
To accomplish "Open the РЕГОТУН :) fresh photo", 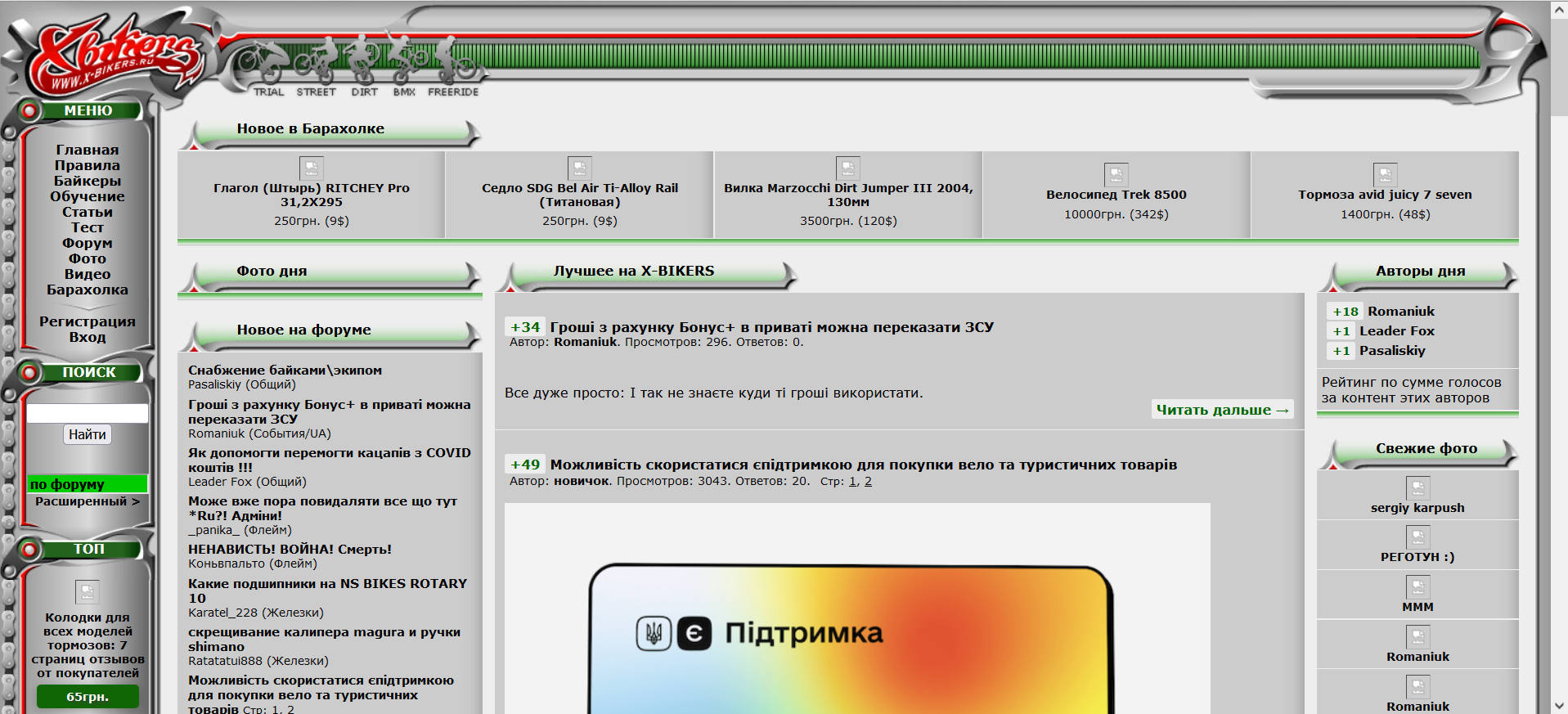I will 1418,537.
